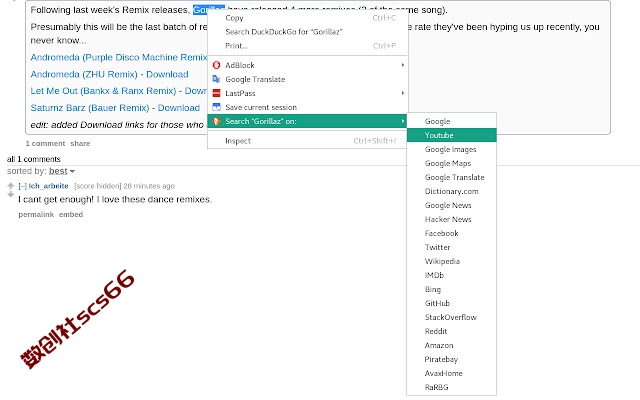Download the Saturnz Barz Bauer Remix
Viewport: 640px width, 400px height.
click(x=179, y=108)
